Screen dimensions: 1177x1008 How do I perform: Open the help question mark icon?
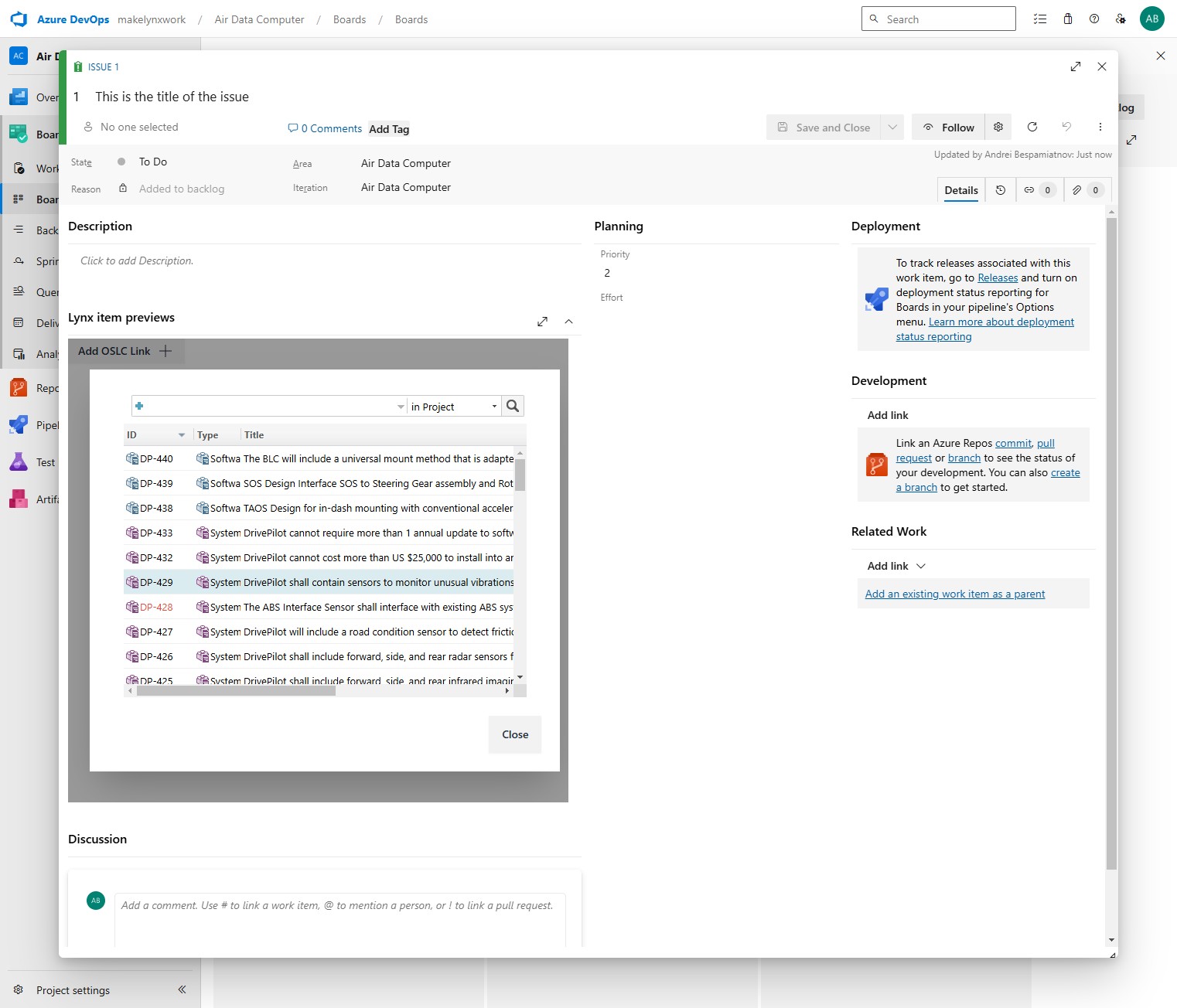(x=1094, y=19)
